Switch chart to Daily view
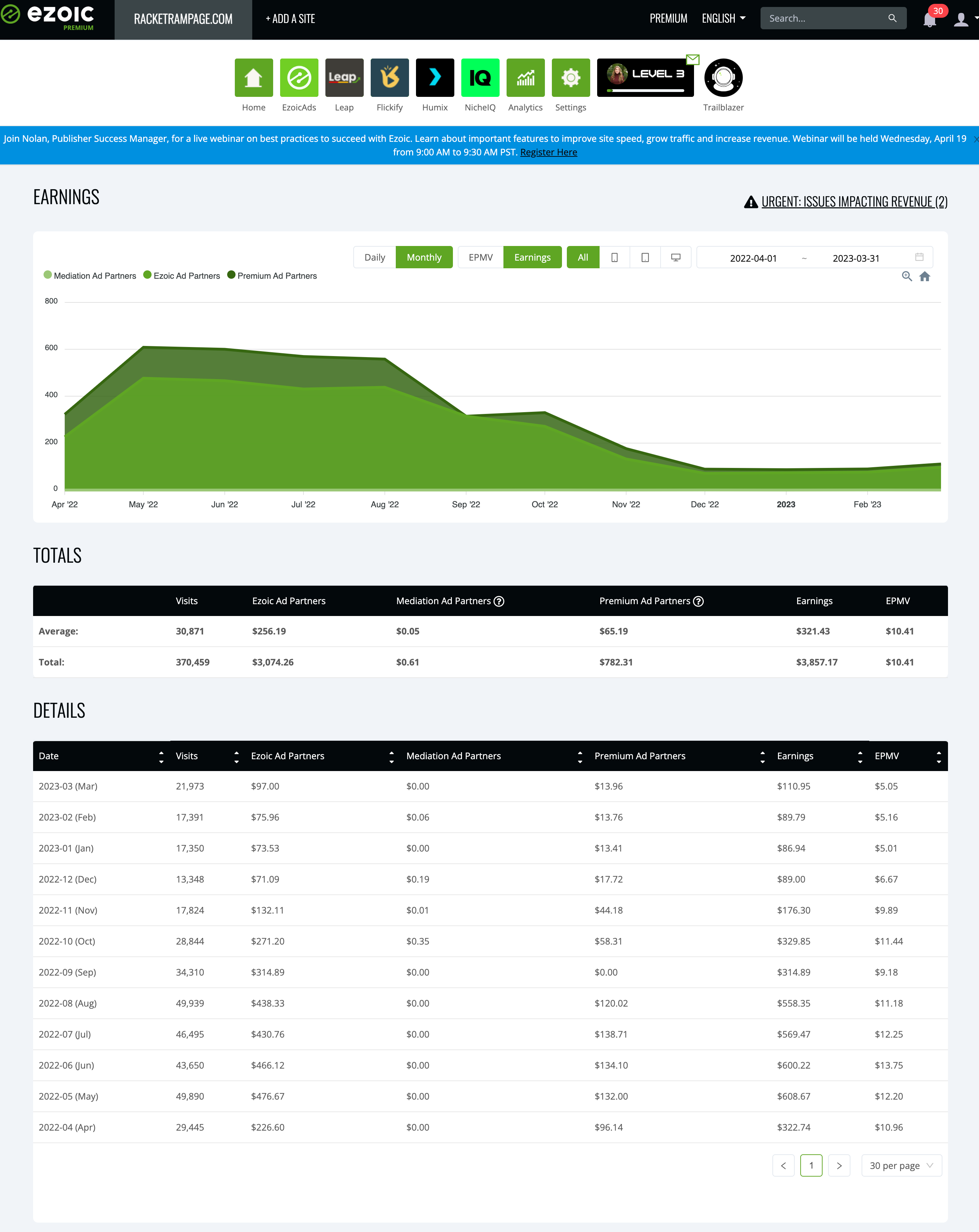 point(375,257)
